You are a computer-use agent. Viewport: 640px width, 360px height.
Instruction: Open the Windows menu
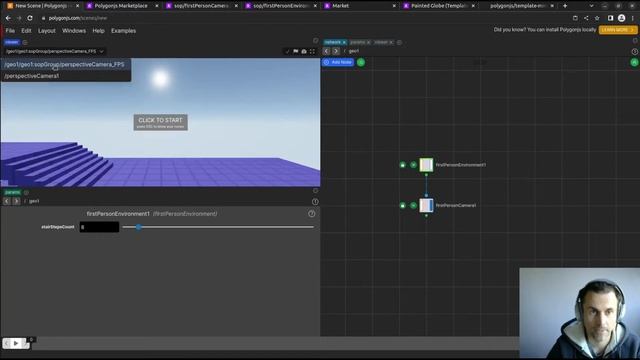74,31
